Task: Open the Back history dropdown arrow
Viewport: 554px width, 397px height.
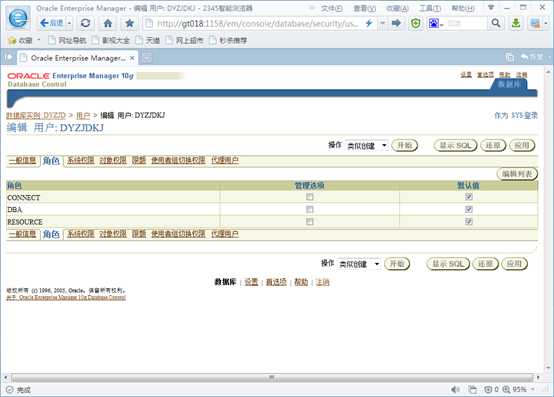Action: point(70,23)
